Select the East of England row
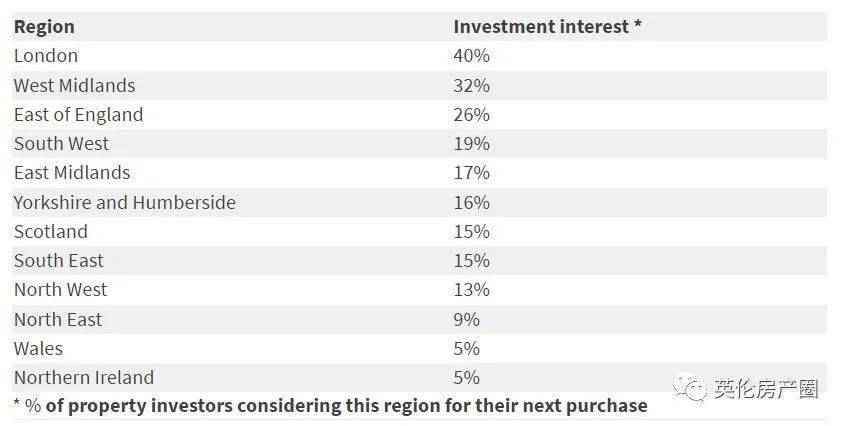This screenshot has width=846, height=426. point(78,115)
